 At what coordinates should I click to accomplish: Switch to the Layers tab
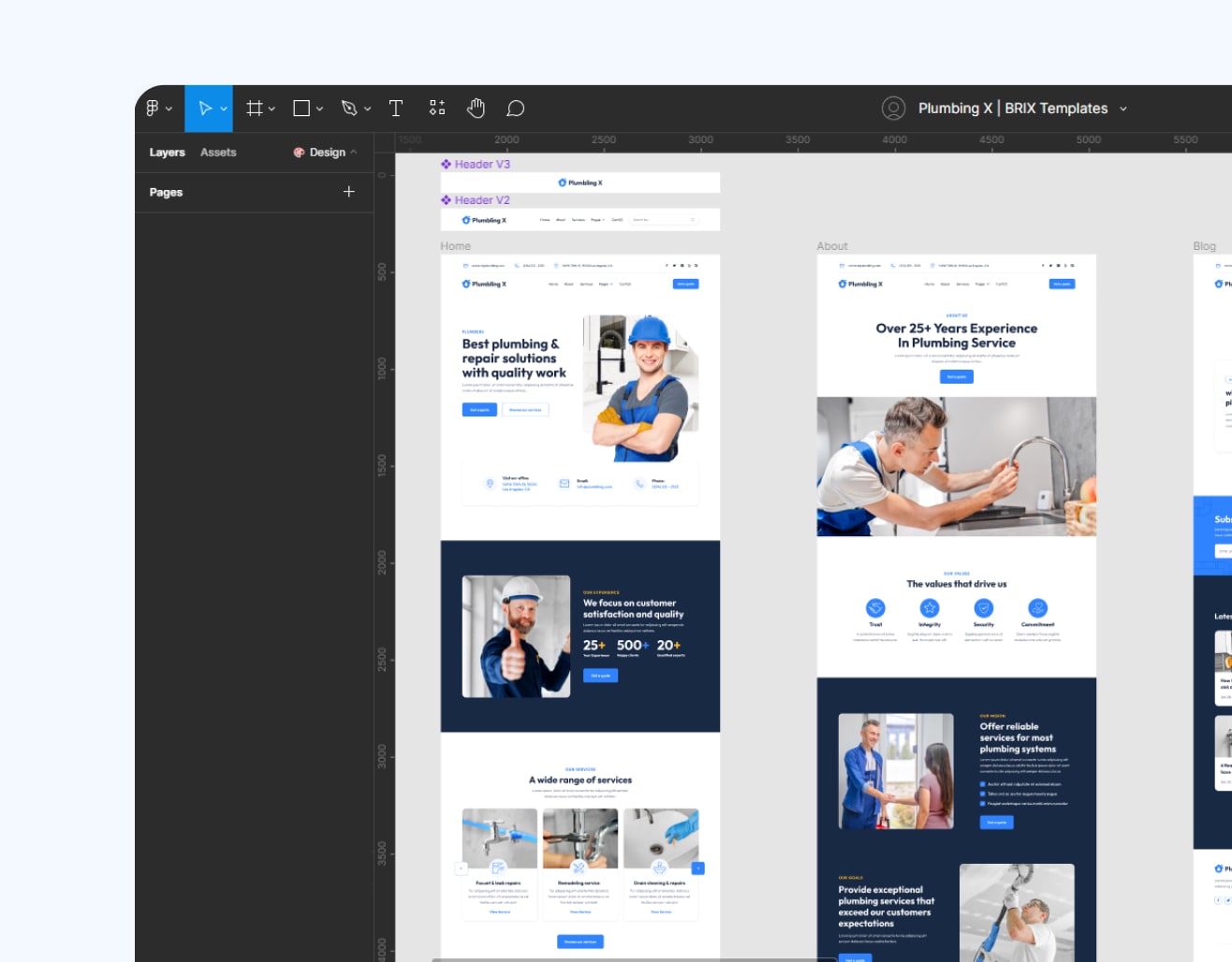click(167, 152)
